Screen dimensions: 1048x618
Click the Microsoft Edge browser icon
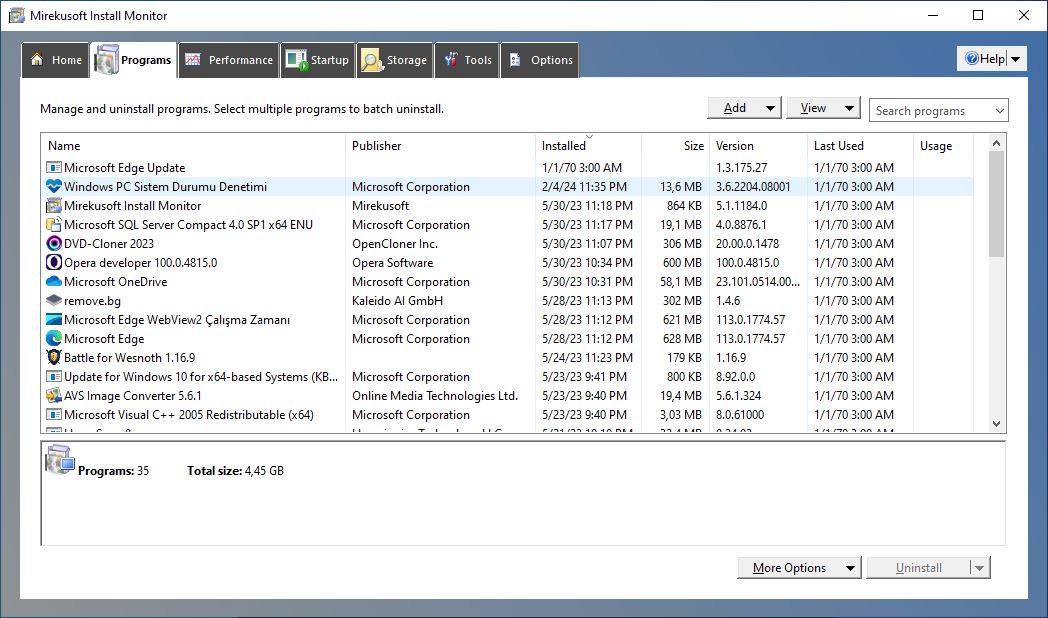point(53,339)
